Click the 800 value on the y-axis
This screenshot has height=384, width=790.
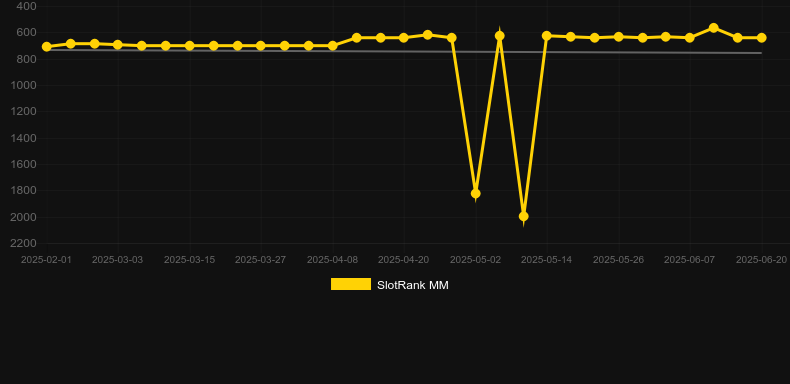26,59
